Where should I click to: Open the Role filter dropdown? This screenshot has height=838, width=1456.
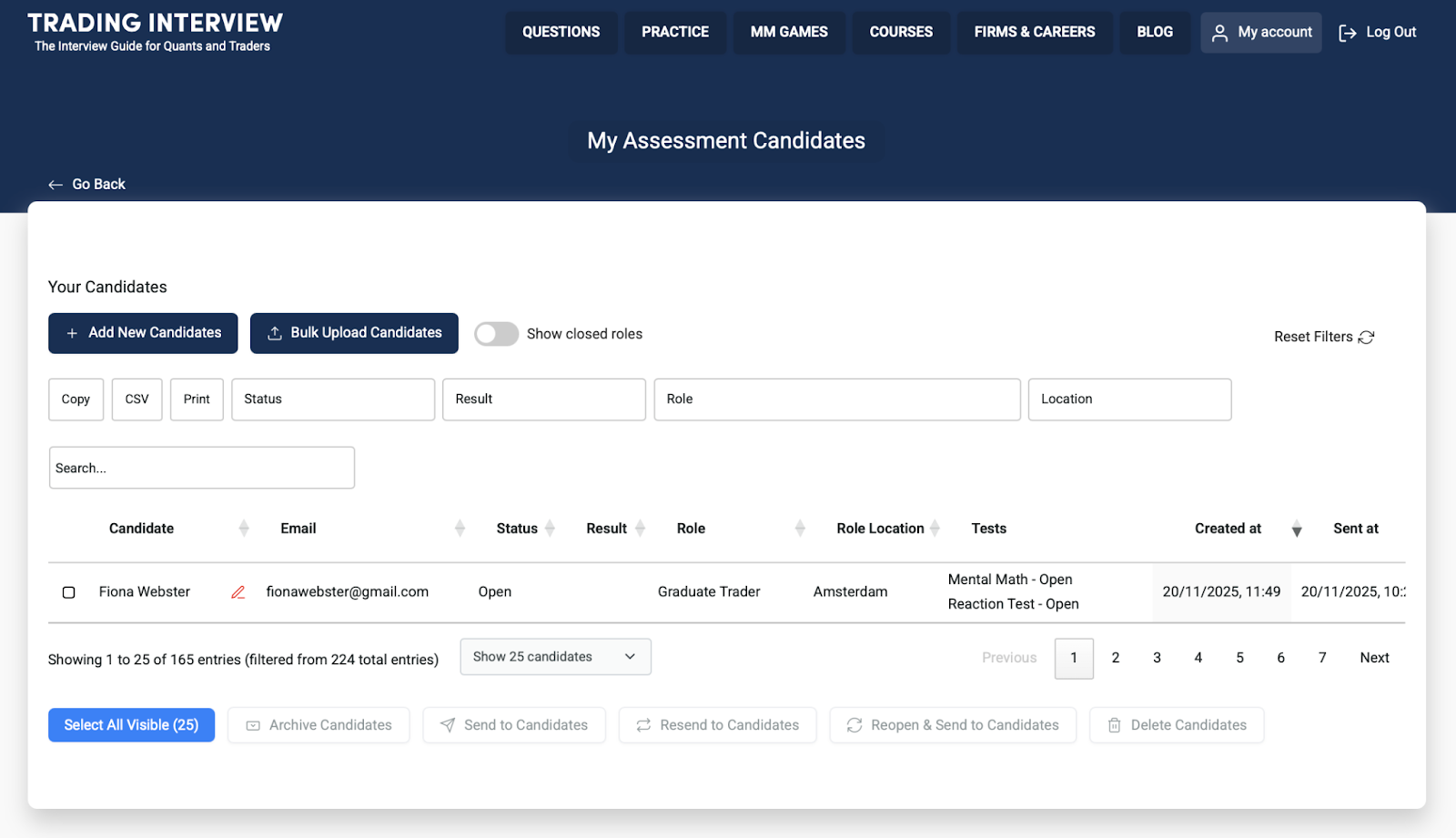[836, 399]
